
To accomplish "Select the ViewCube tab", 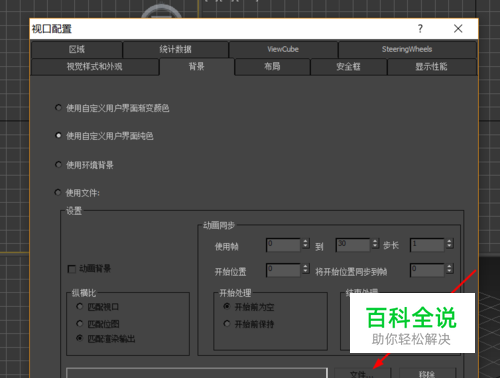I will pyautogui.click(x=283, y=49).
